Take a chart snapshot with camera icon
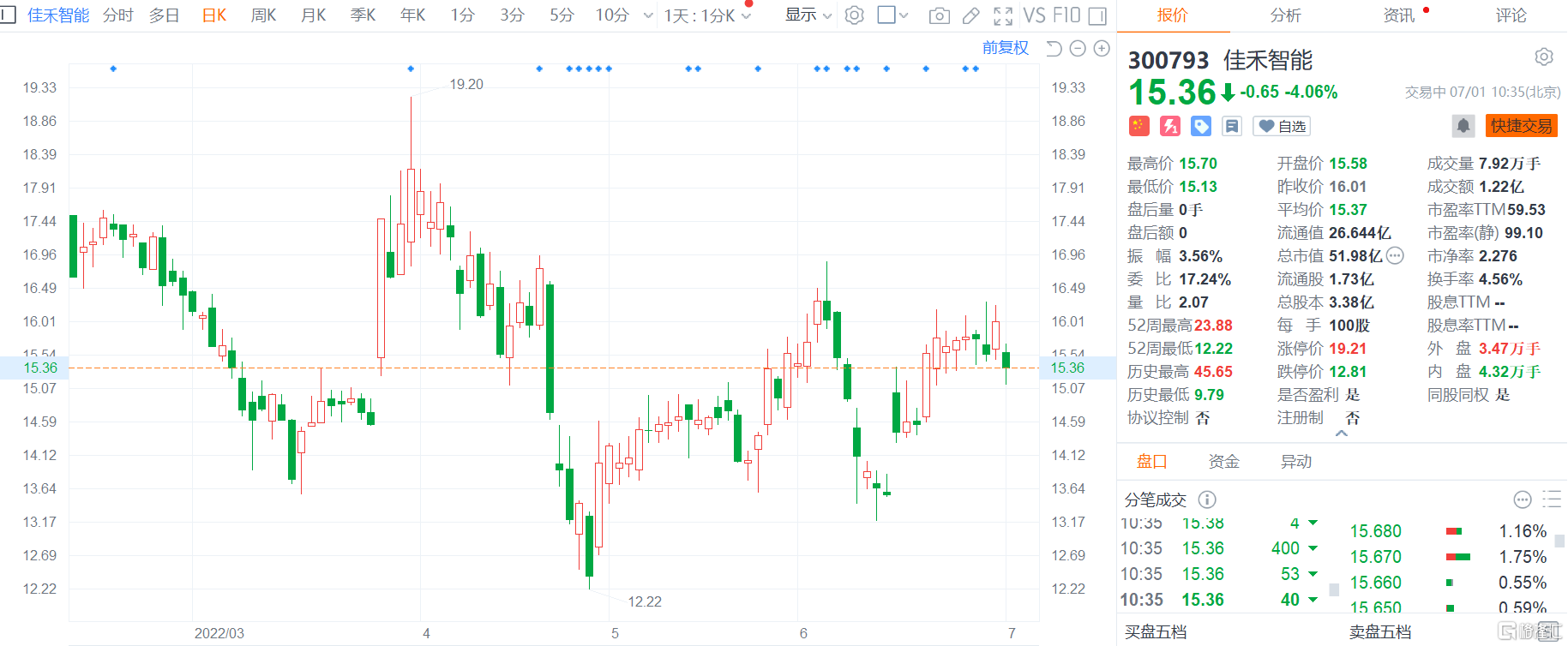The image size is (1568, 646). tap(939, 15)
